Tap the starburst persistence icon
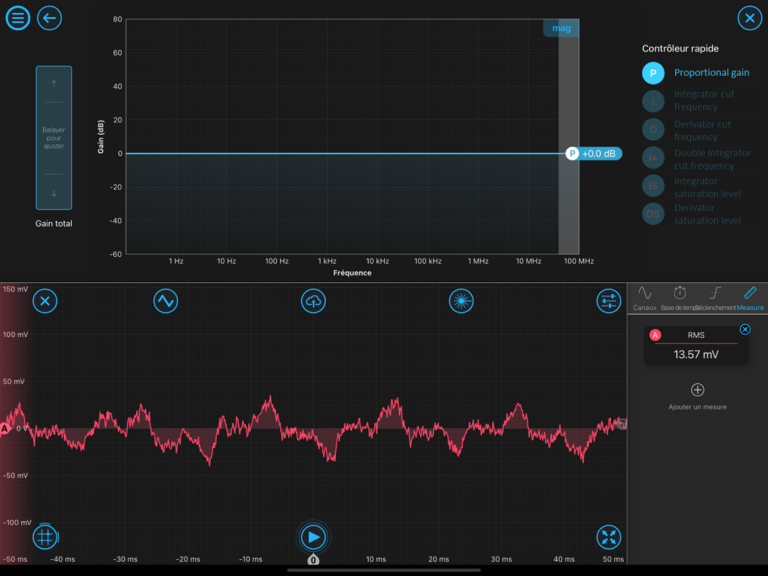Image resolution: width=768 pixels, height=576 pixels. tap(460, 301)
